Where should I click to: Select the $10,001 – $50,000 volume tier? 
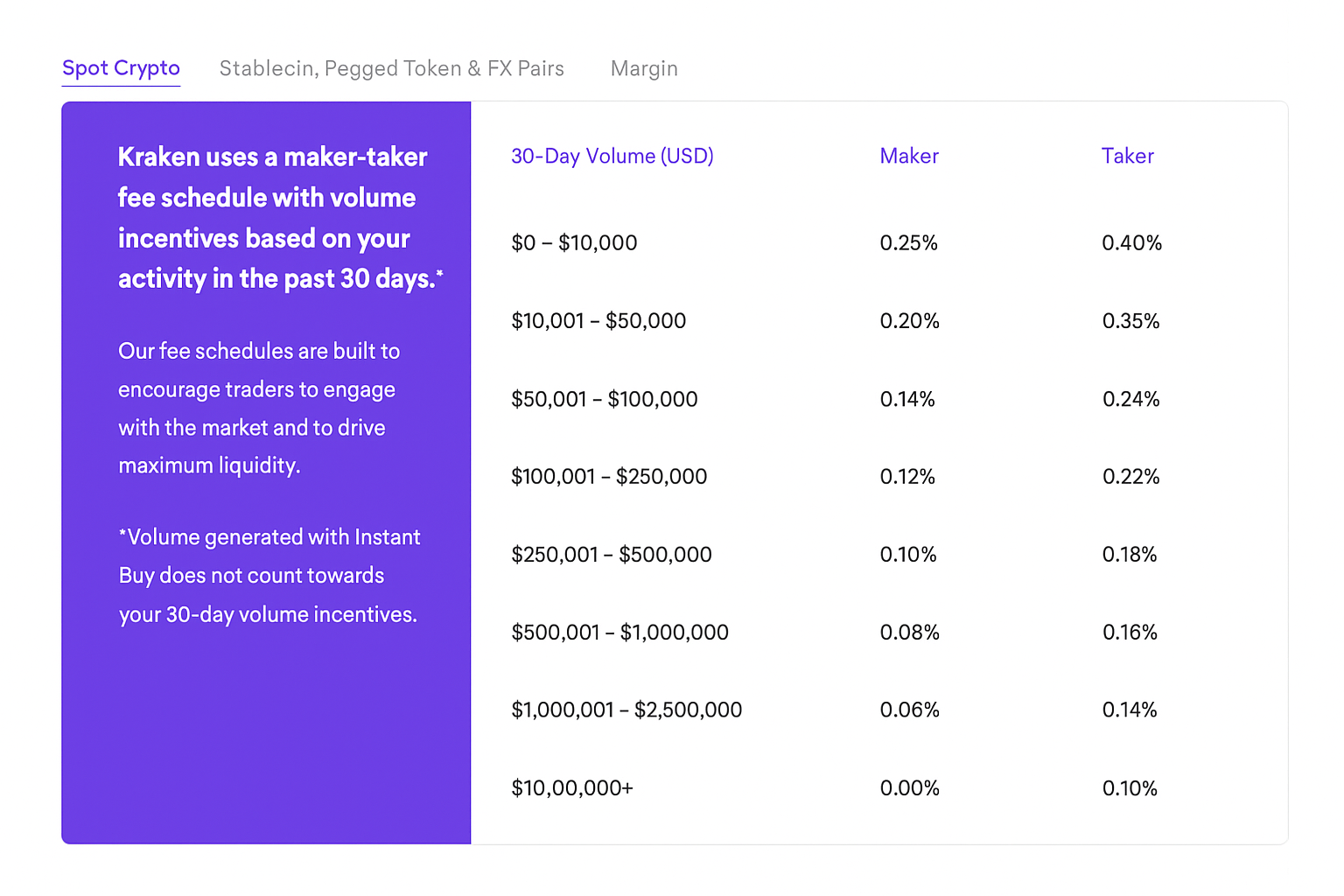pos(598,321)
